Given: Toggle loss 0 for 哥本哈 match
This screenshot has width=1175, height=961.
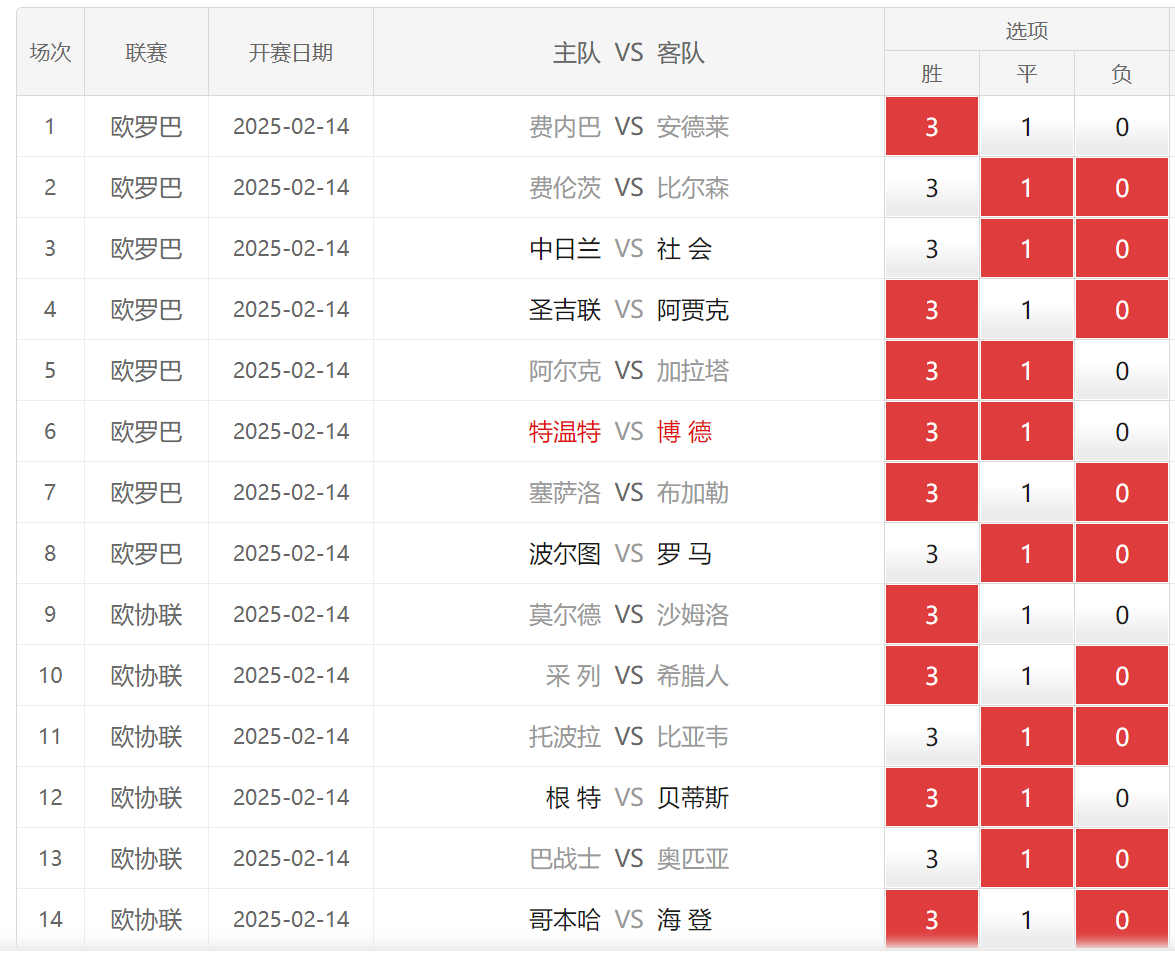Looking at the screenshot, I should pos(1122,919).
